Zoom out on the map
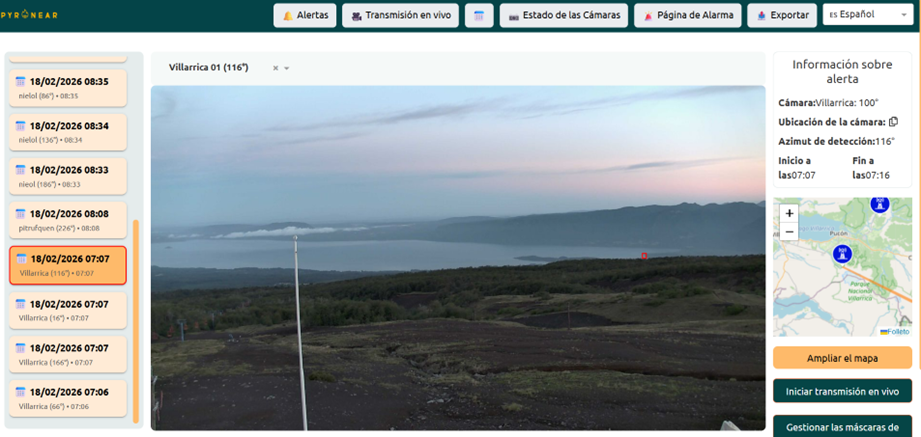Screen dimensions: 921x437 [x=789, y=231]
